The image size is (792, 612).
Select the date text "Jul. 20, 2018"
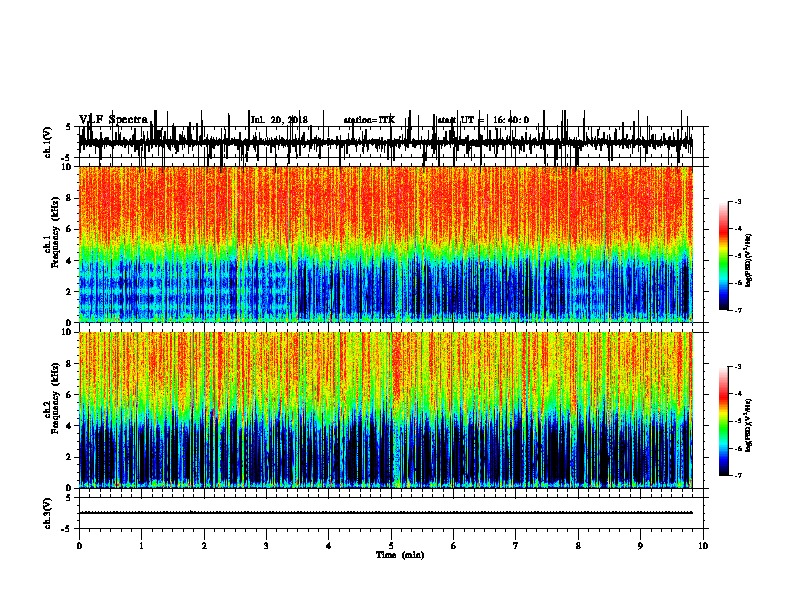pyautogui.click(x=279, y=120)
